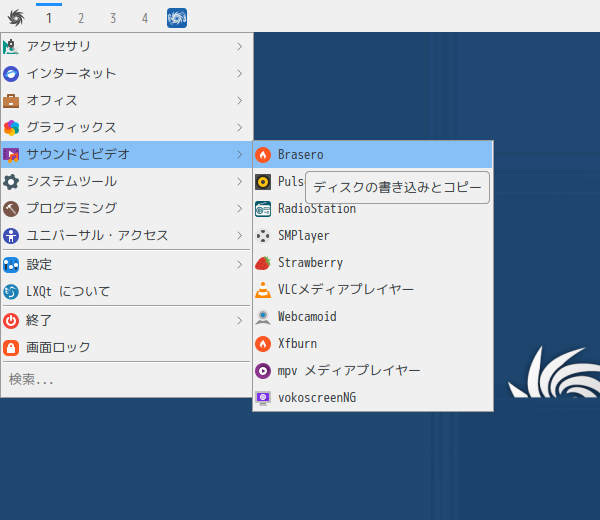Launch RadioStation from the submenu
This screenshot has width=600, height=520.
(x=373, y=209)
